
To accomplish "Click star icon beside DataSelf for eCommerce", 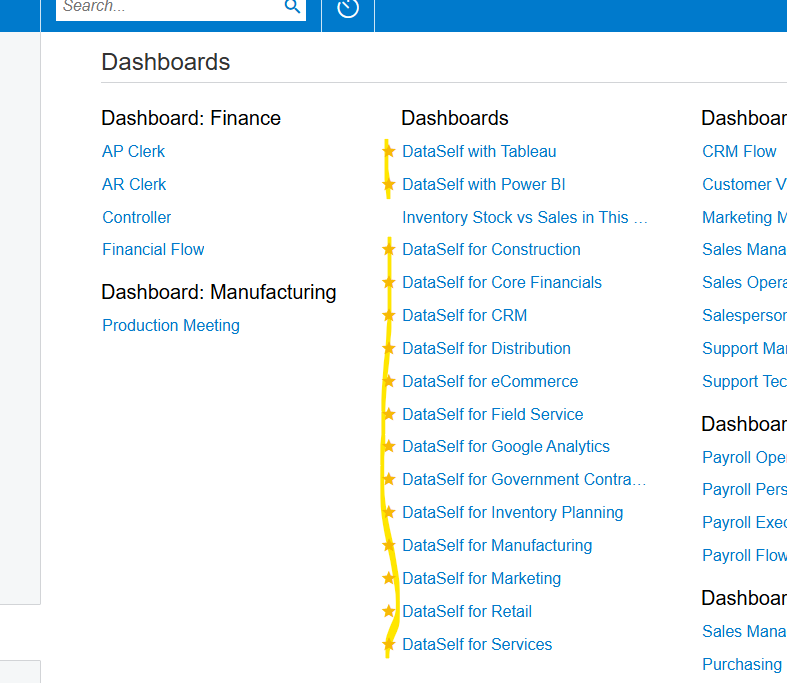I will [x=389, y=381].
